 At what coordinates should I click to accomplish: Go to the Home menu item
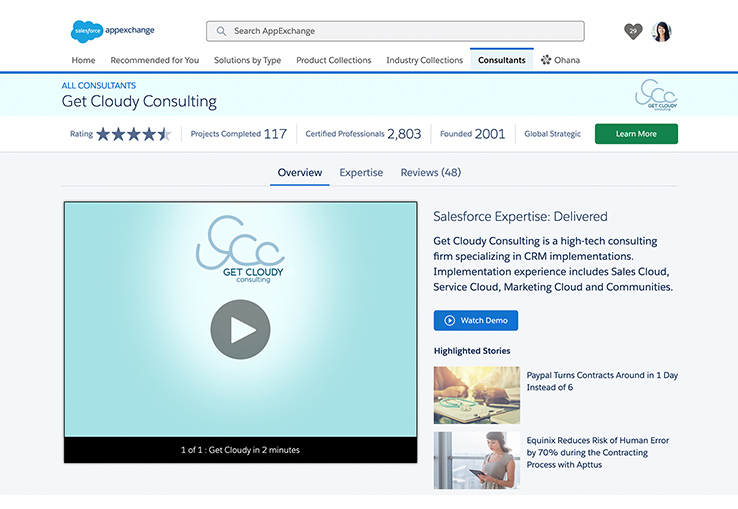83,60
